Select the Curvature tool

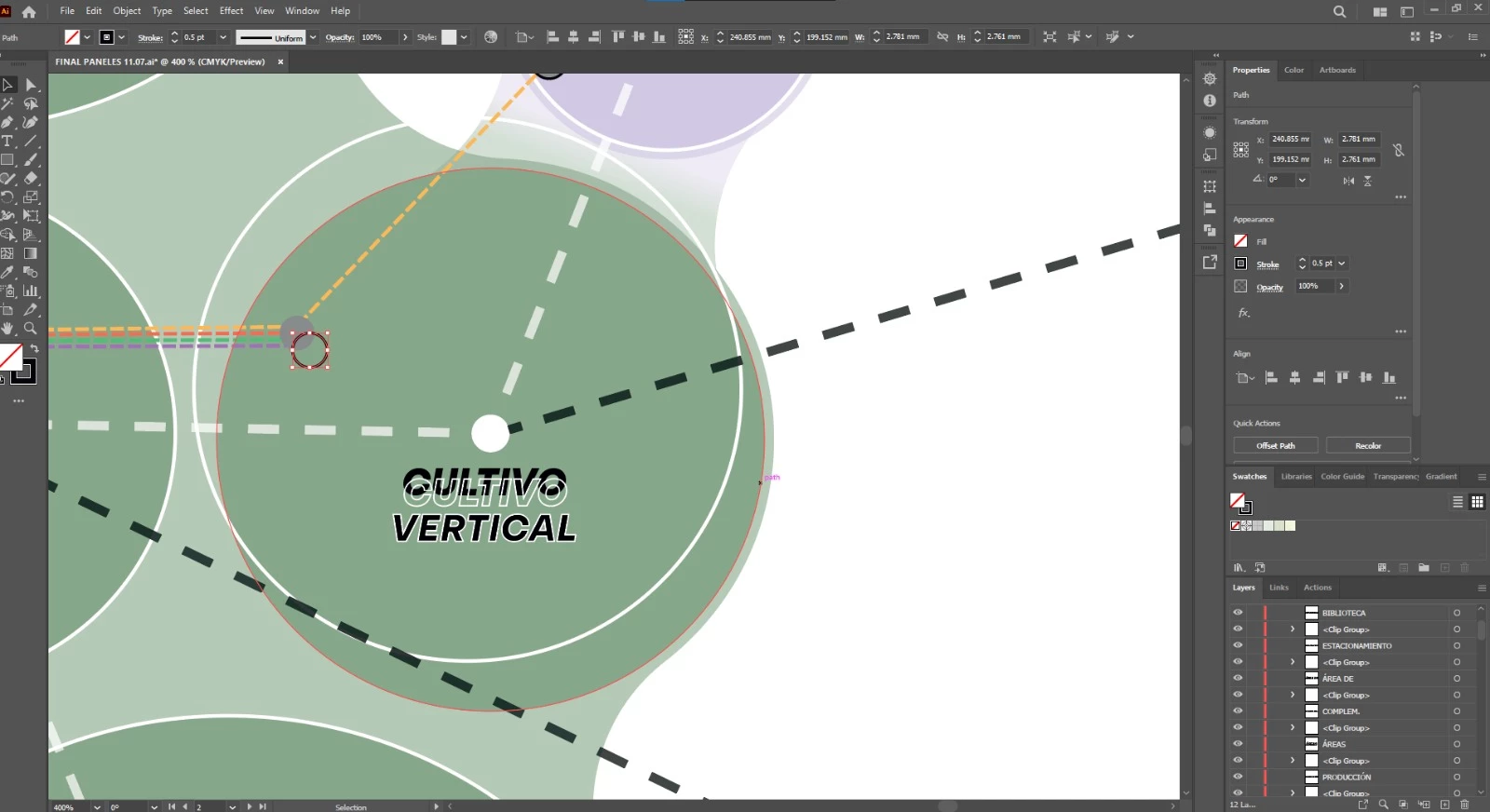[31, 122]
